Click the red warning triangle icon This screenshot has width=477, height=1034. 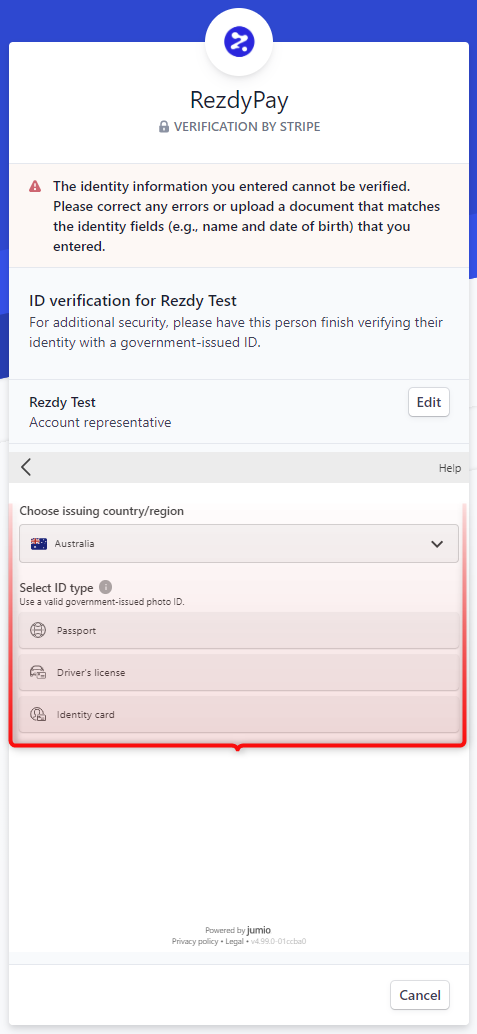(35, 187)
